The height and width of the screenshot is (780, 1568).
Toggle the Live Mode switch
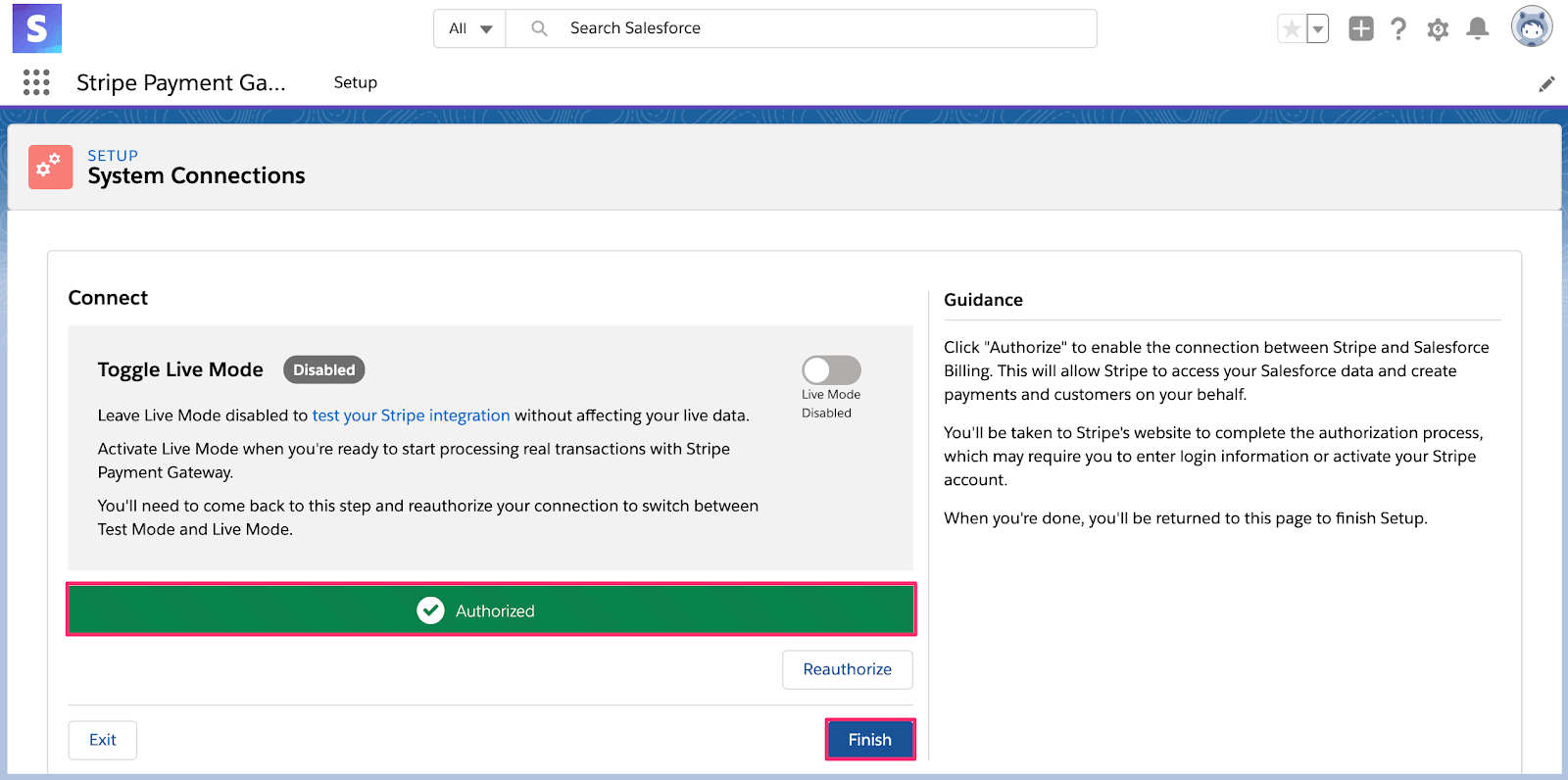tap(831, 369)
